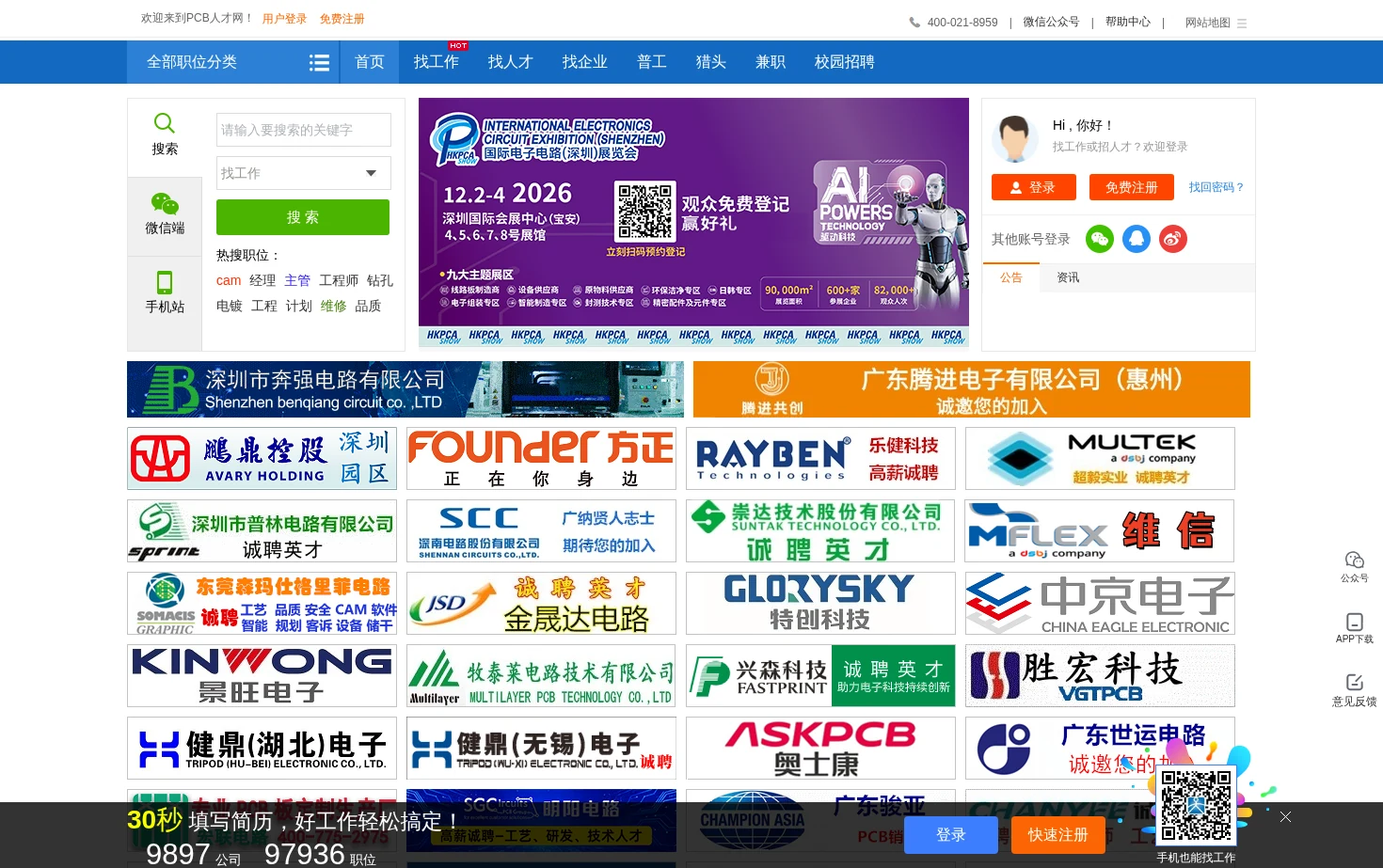
Task: Open Founder 方正 company logo
Action: [x=541, y=458]
